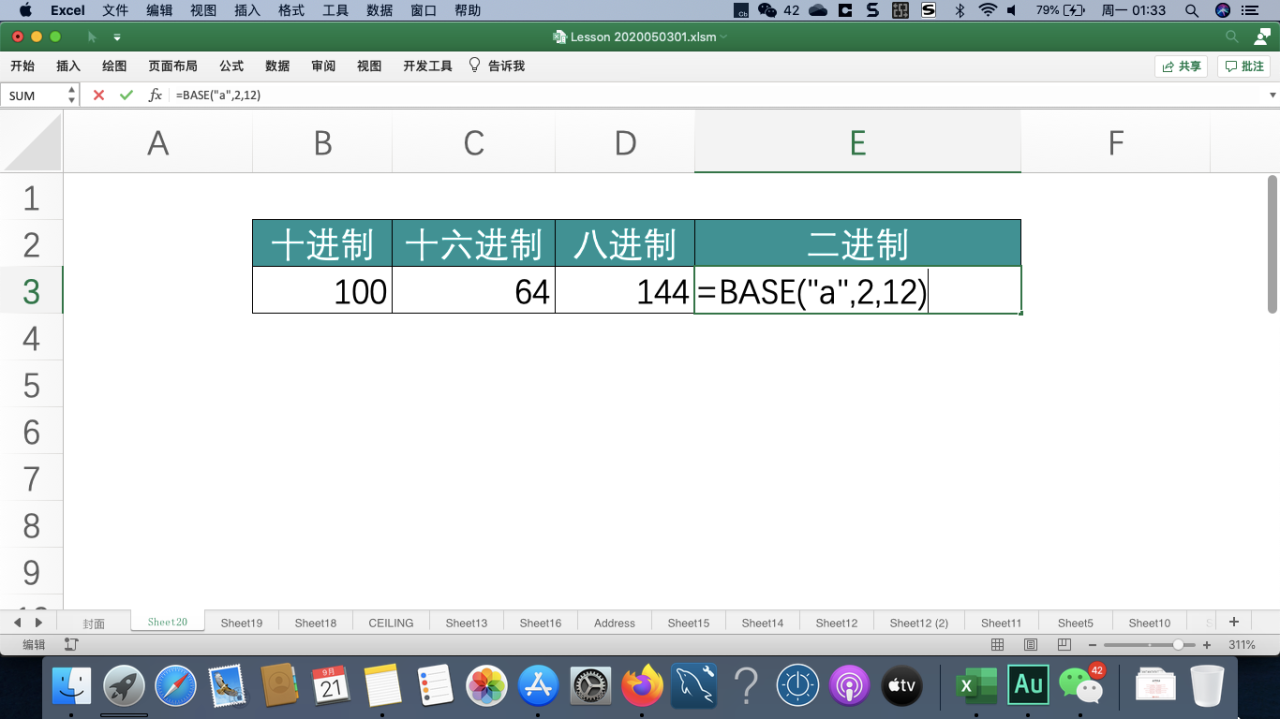Open System Preferences from the Dock
The image size is (1280, 719).
click(x=591, y=686)
